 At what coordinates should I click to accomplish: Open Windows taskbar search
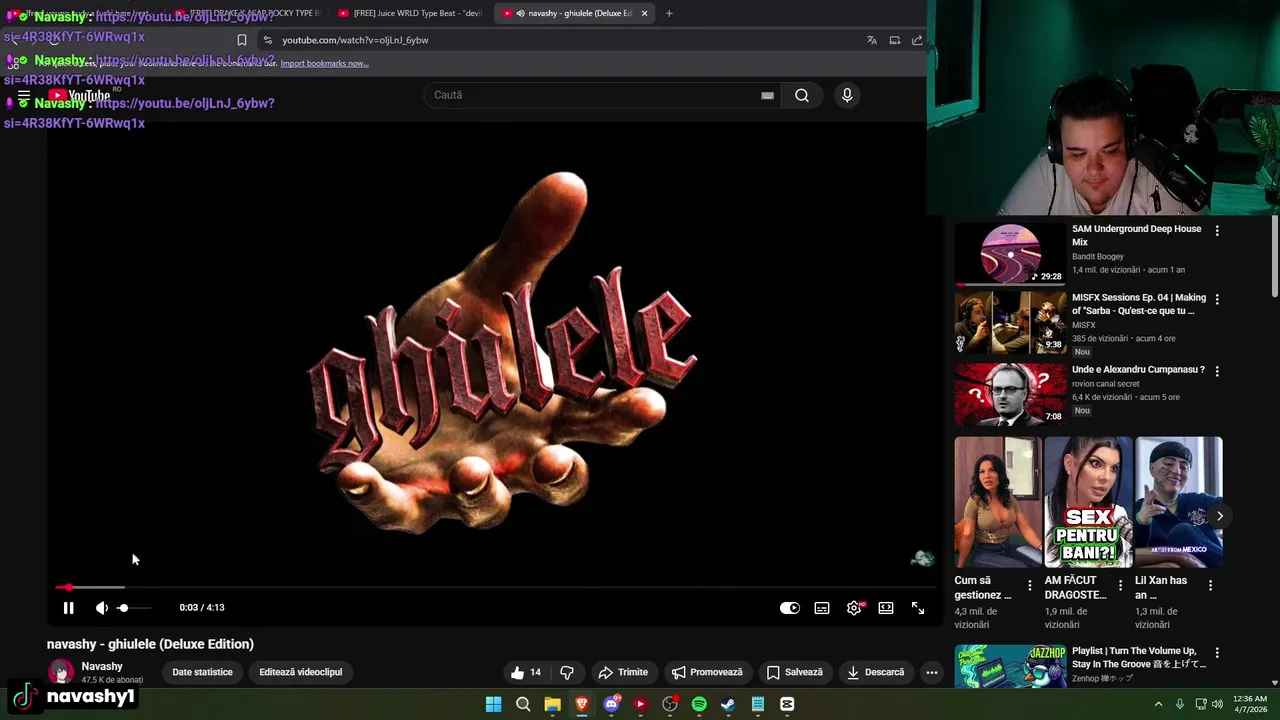tap(523, 704)
